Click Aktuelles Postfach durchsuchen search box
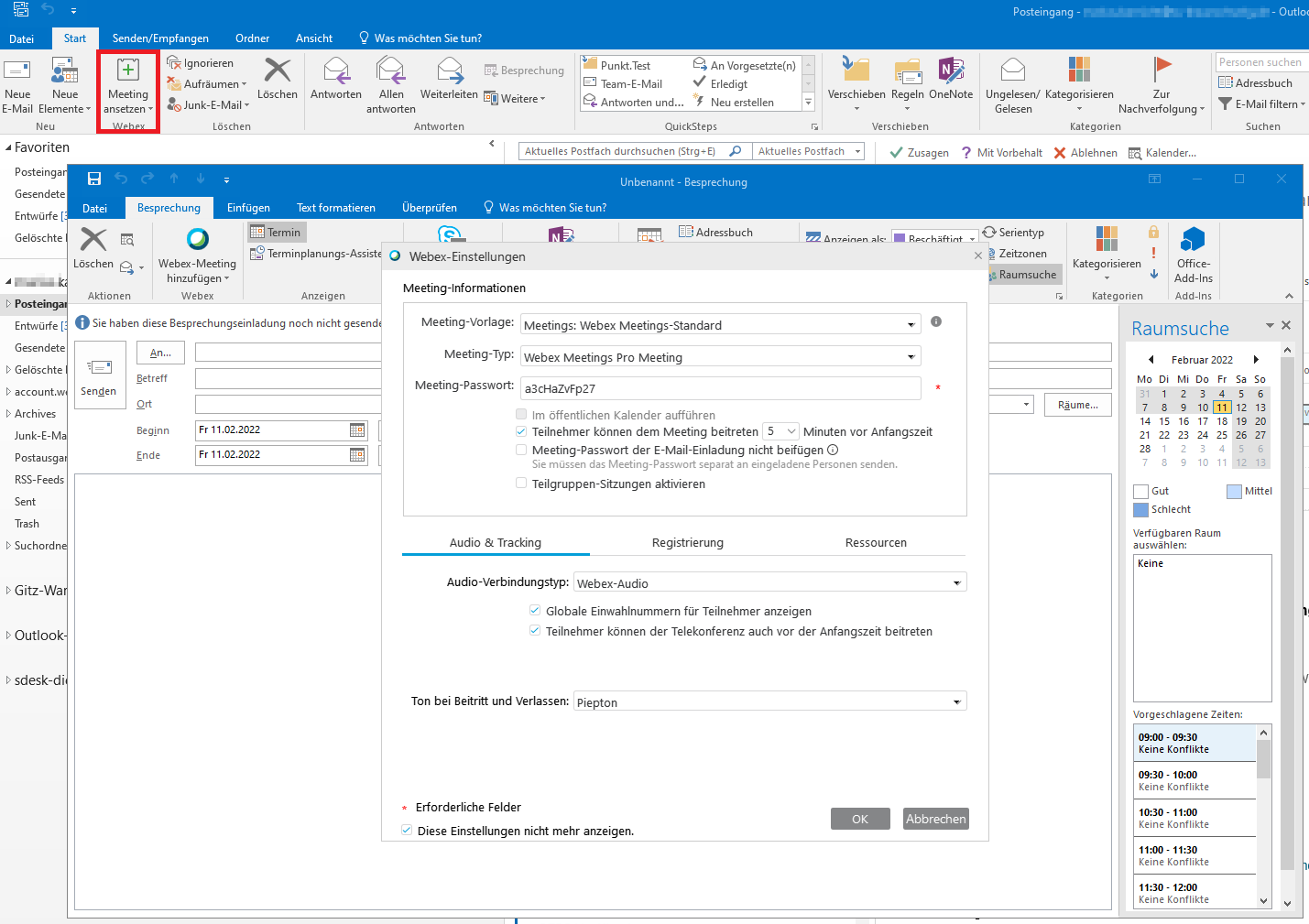This screenshot has height=924, width=1309. tap(636, 151)
